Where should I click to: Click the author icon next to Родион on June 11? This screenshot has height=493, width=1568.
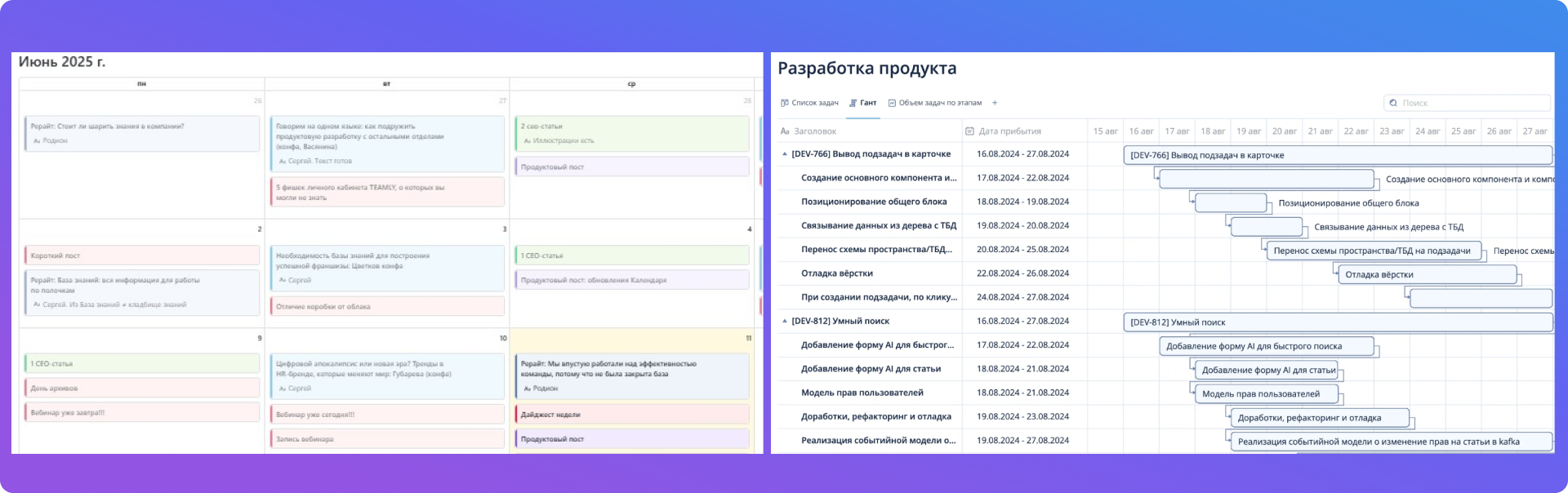(527, 389)
